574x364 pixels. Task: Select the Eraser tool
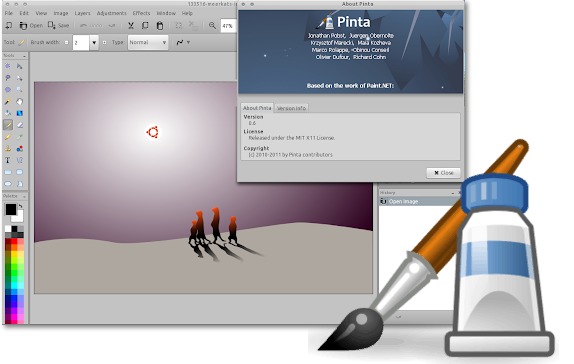19,125
